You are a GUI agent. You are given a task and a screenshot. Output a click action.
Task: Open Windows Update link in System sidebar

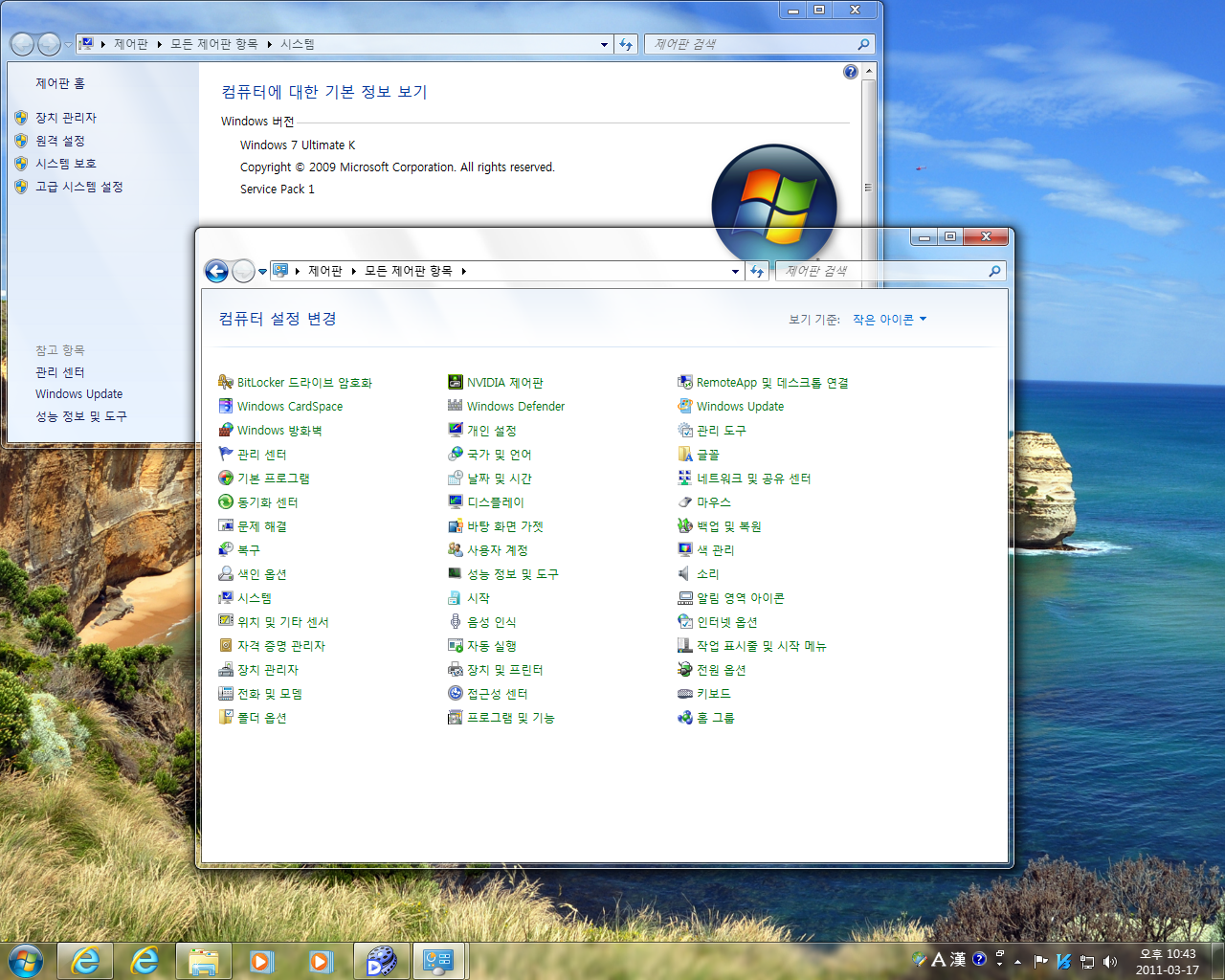click(x=79, y=393)
